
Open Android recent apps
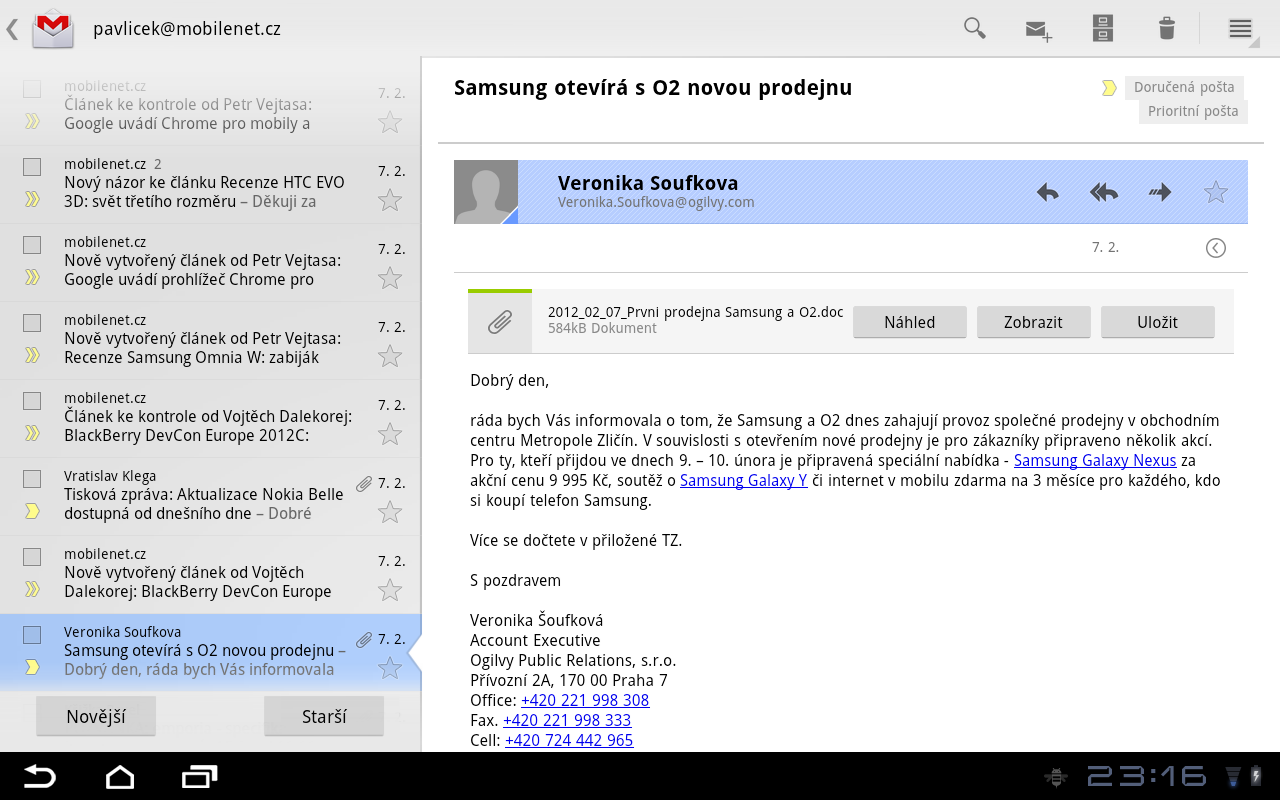(x=199, y=776)
